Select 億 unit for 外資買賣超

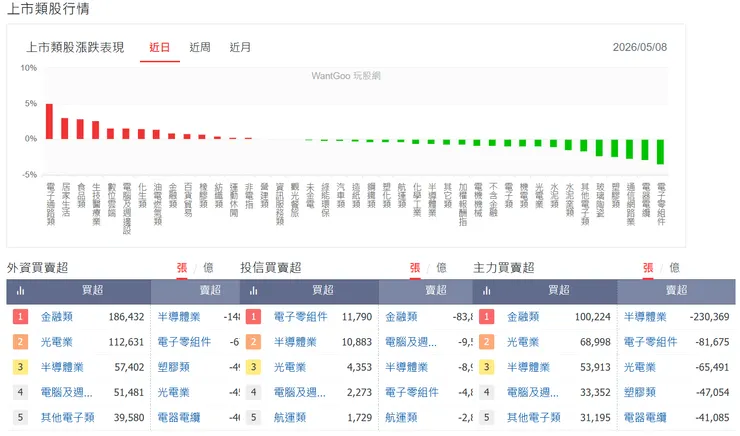tap(208, 268)
